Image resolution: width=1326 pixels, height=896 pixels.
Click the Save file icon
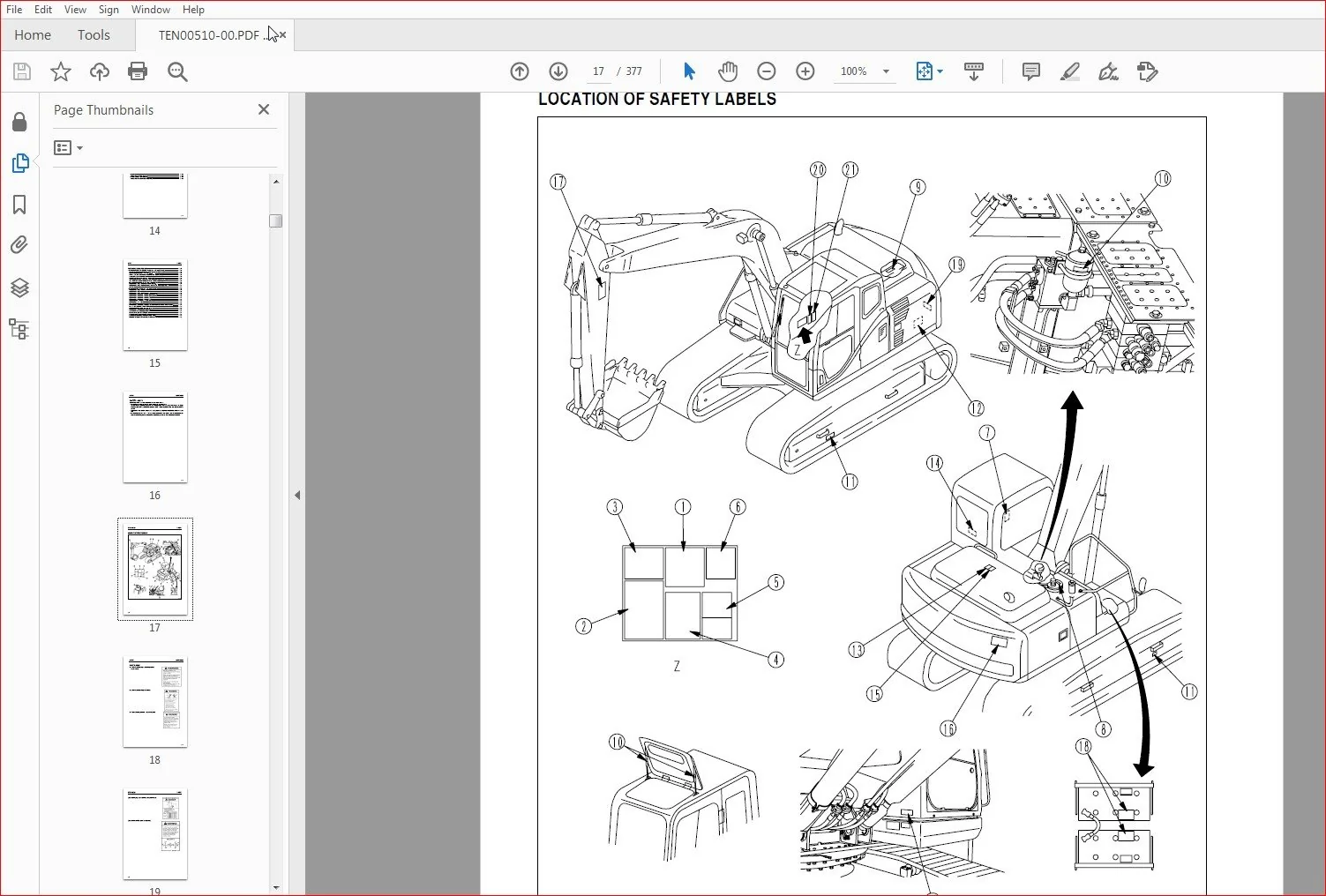pos(22,71)
